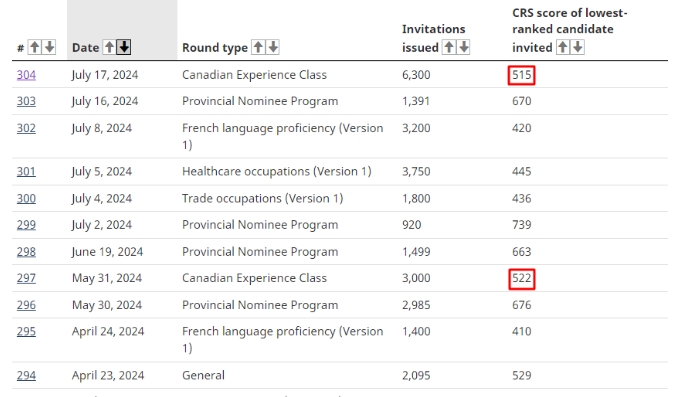Open draw number 304 link
The height and width of the screenshot is (397, 681).
pyautogui.click(x=26, y=75)
